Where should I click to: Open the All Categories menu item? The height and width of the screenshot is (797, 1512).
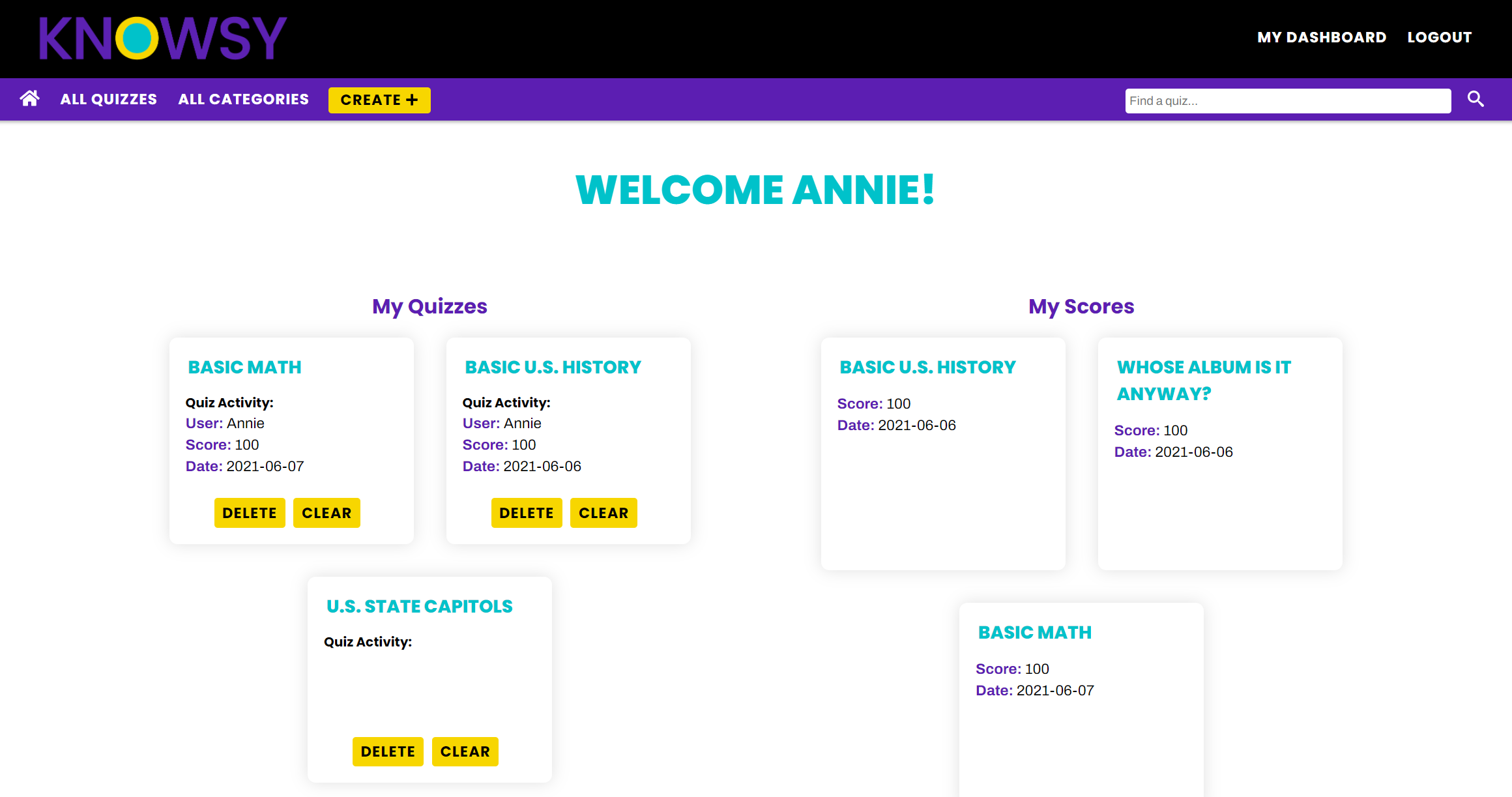[x=243, y=99]
